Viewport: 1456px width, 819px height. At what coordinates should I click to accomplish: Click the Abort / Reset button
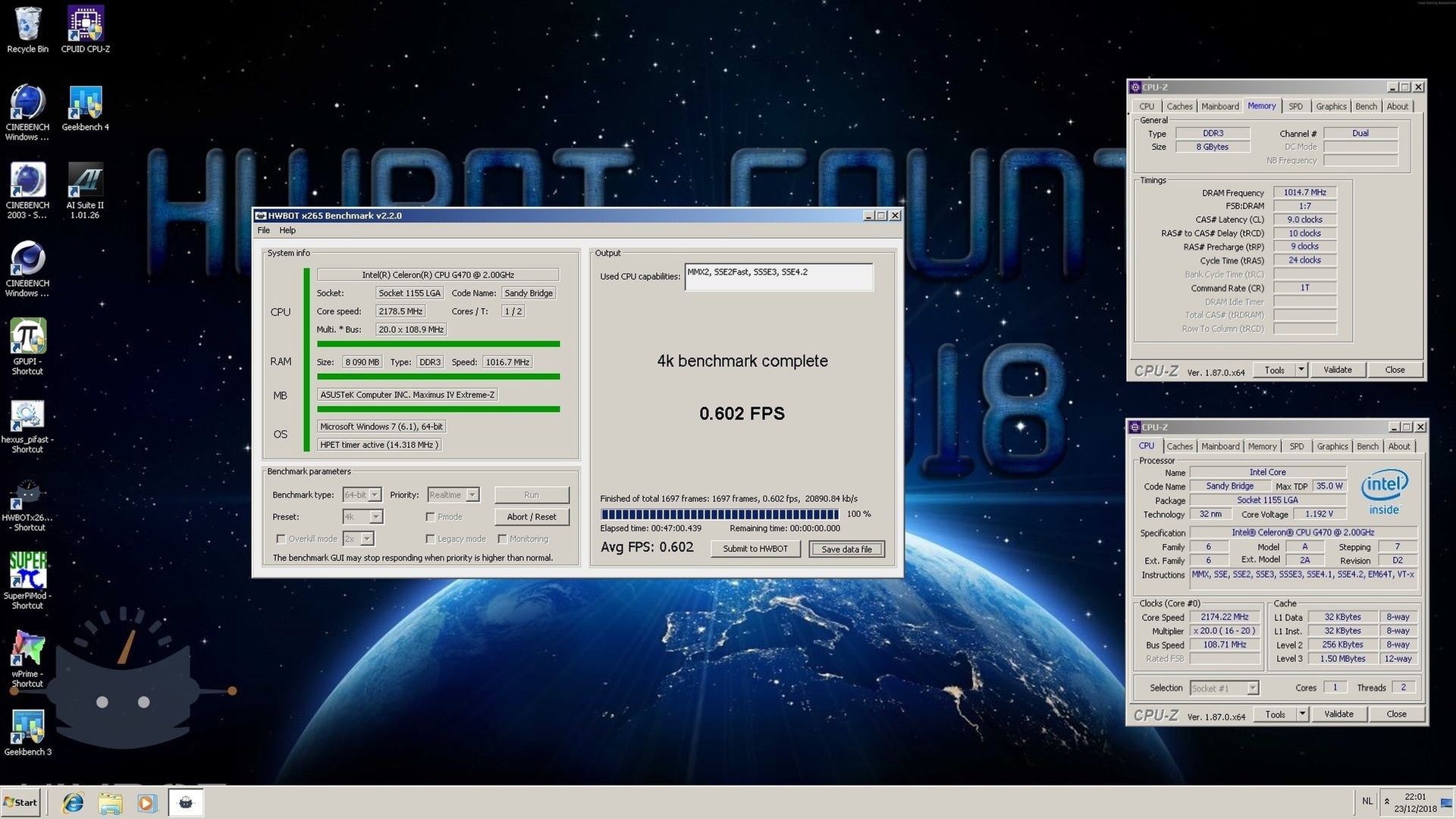(532, 516)
